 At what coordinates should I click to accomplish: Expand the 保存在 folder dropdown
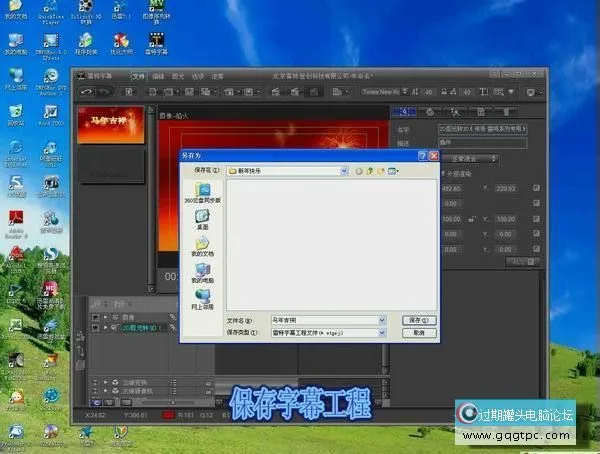pos(342,171)
